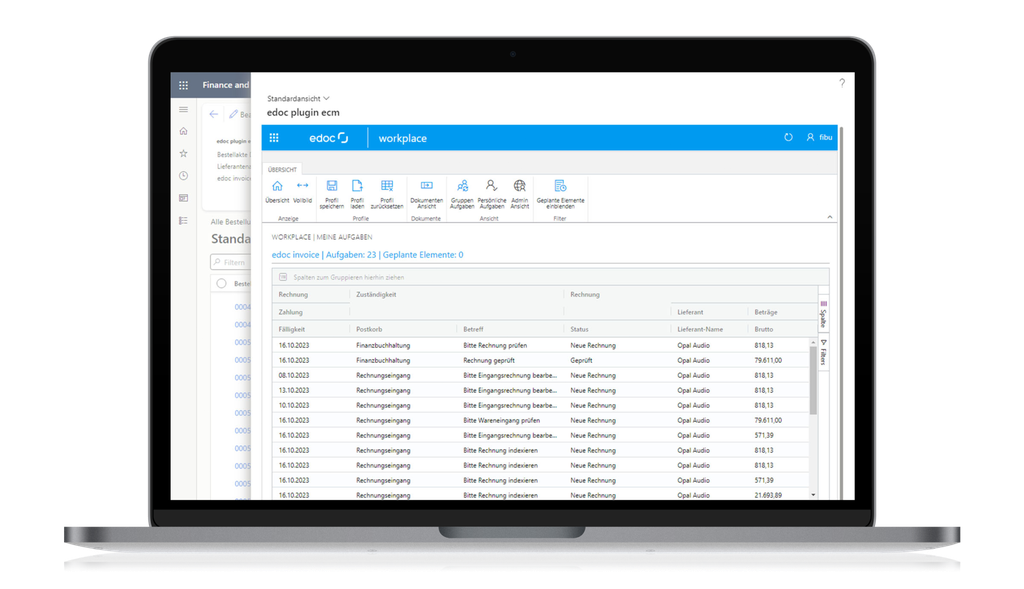Viewport: 1024px width, 589px height.
Task: Go to Home in the Finance sidebar
Action: (184, 131)
